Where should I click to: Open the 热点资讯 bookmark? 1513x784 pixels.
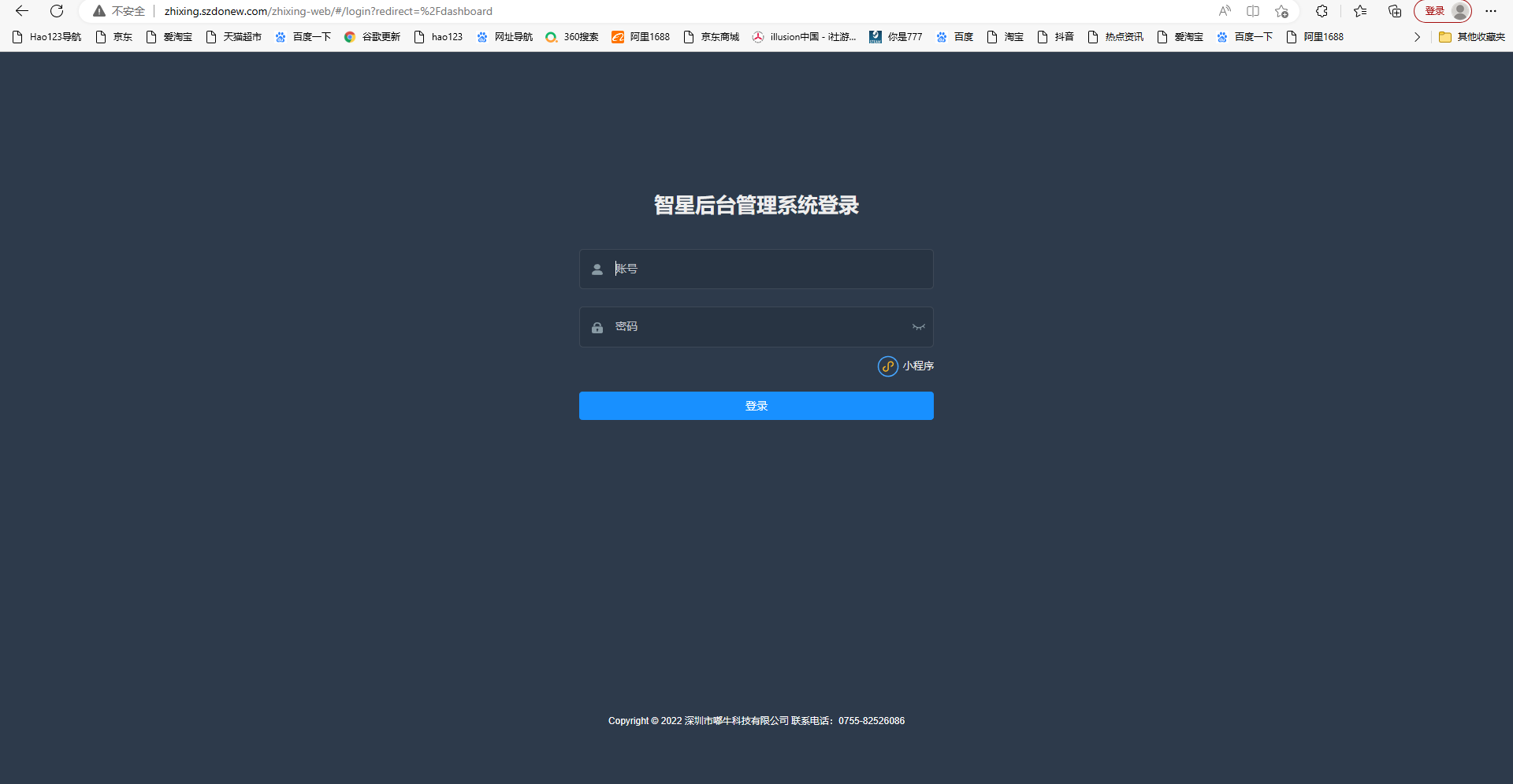[1116, 37]
